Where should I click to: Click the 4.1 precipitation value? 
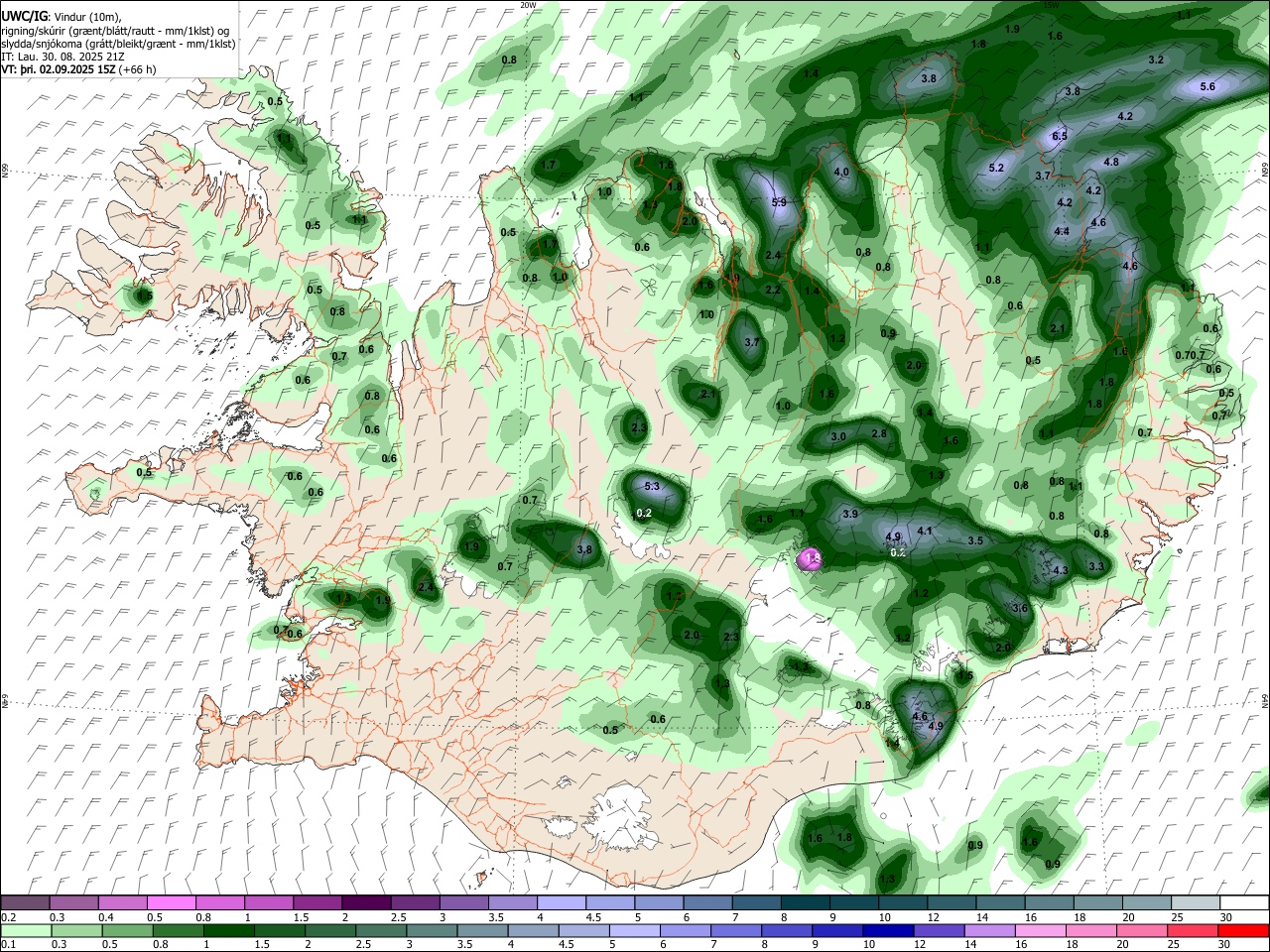[925, 532]
